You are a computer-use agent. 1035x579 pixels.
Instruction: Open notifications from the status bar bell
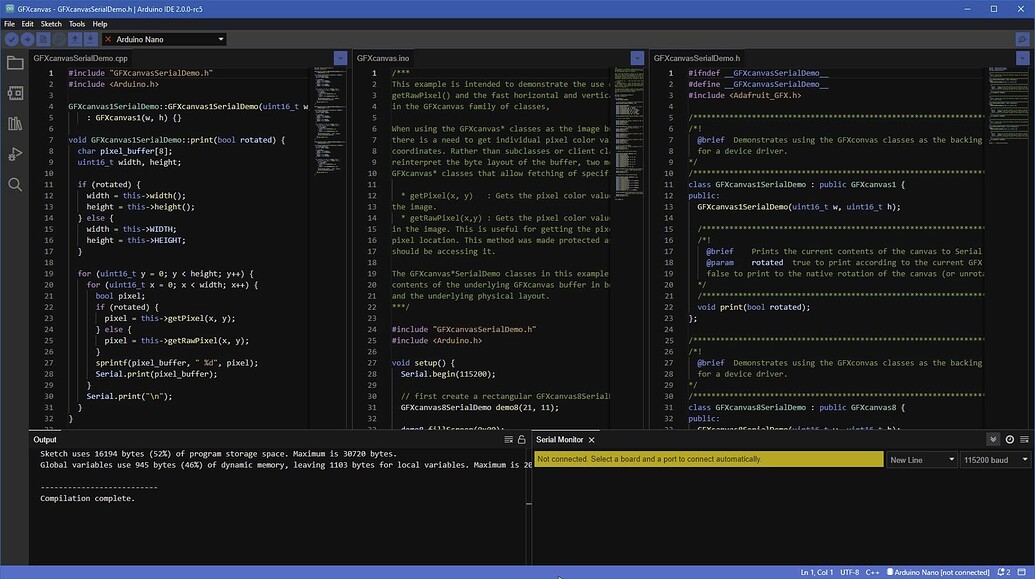pos(1001,572)
